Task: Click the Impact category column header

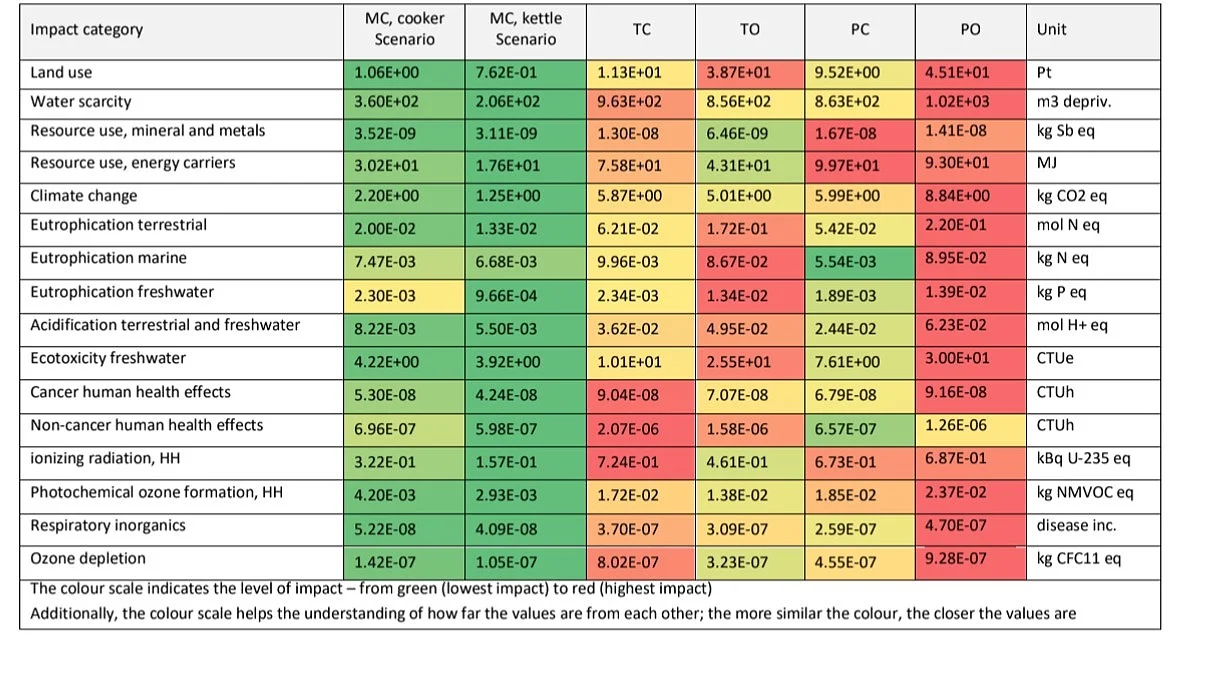Action: [86, 29]
